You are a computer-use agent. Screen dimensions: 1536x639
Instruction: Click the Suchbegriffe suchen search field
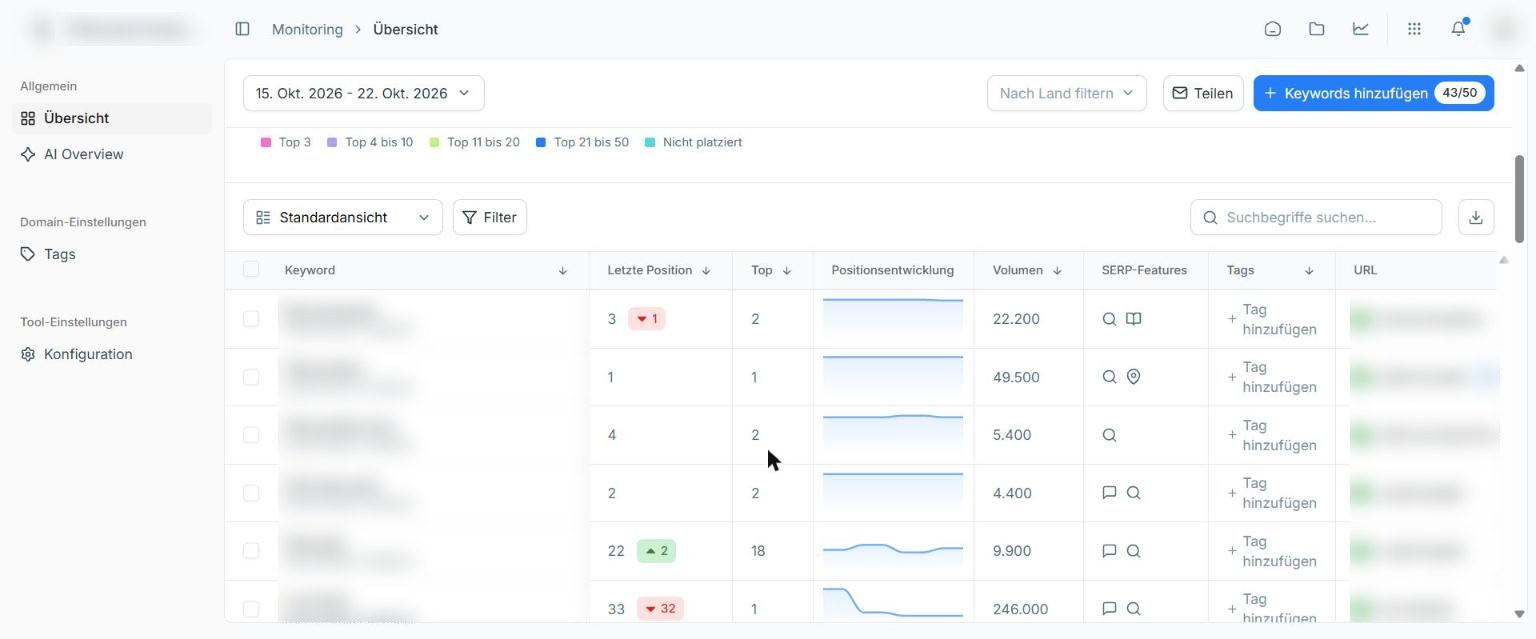point(1316,217)
